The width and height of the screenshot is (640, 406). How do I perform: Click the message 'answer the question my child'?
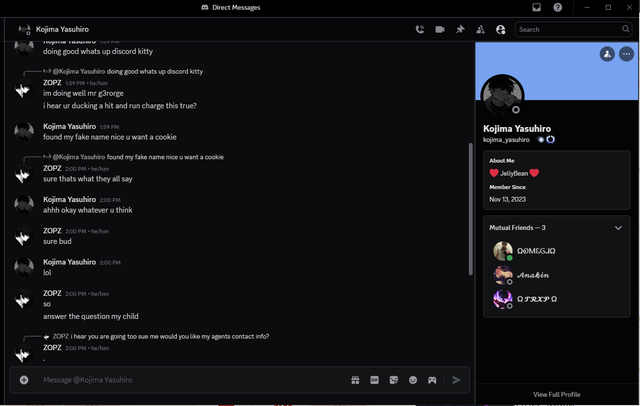91,316
